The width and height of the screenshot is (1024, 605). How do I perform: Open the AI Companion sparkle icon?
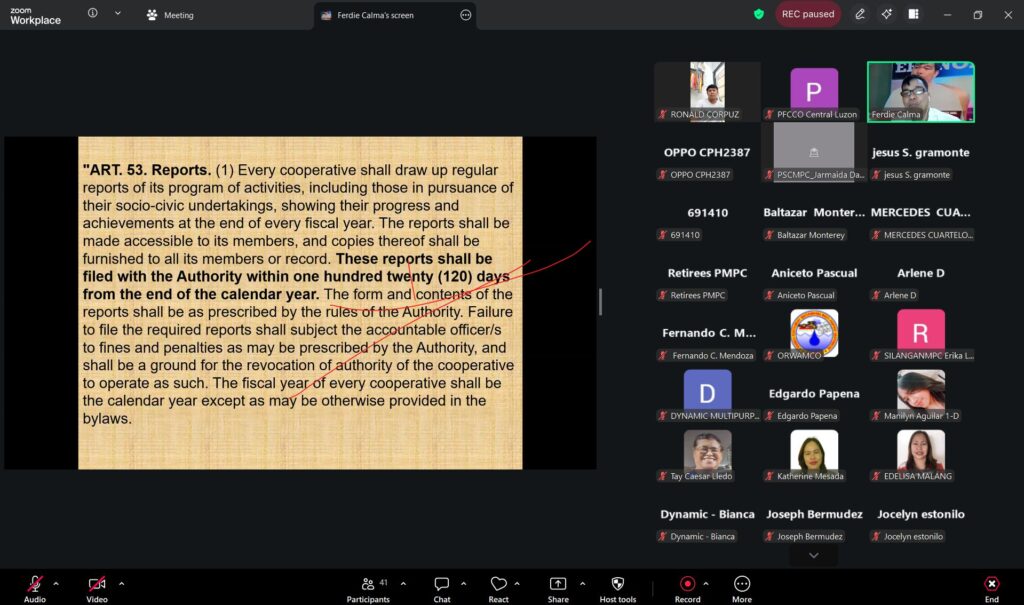point(886,14)
